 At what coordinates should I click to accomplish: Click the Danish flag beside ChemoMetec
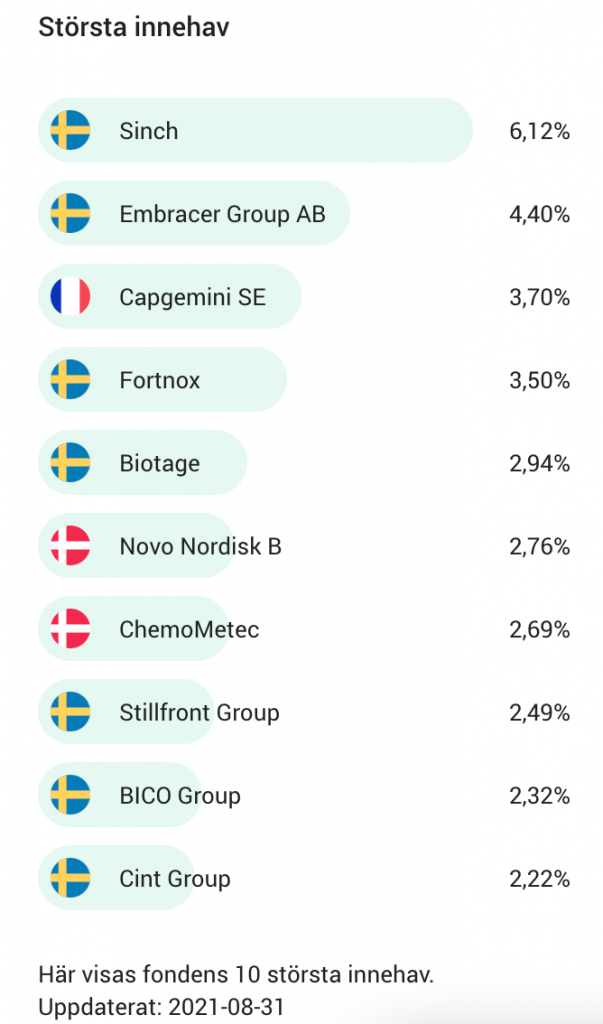[70, 629]
